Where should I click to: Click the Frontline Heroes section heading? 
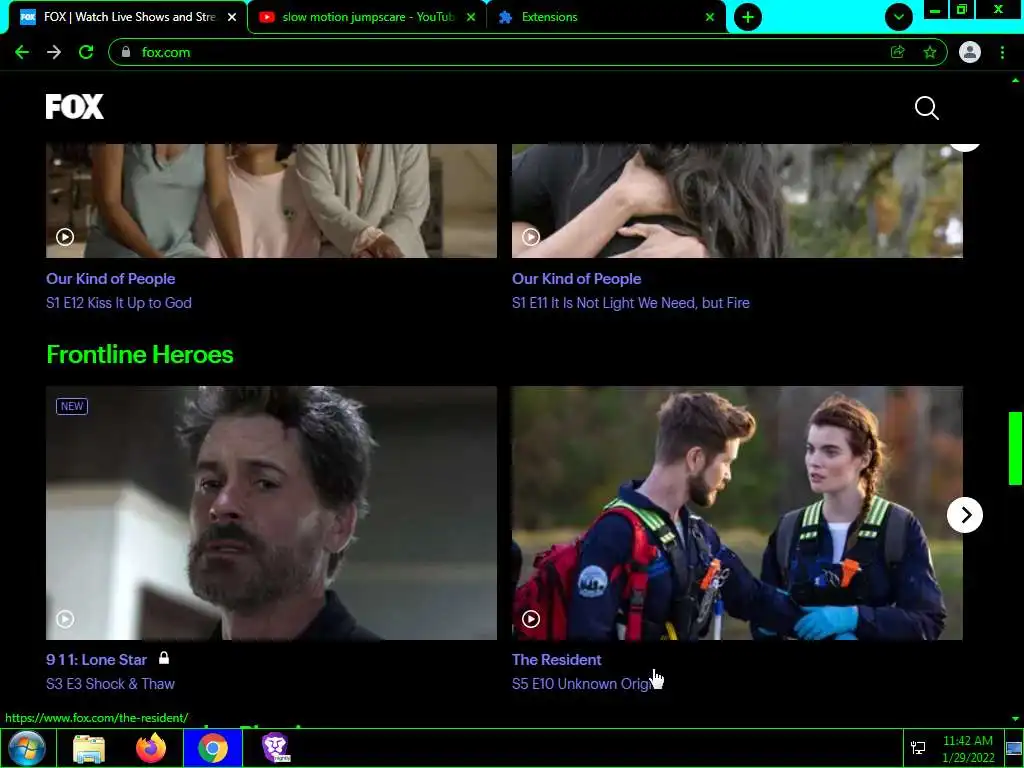(140, 355)
